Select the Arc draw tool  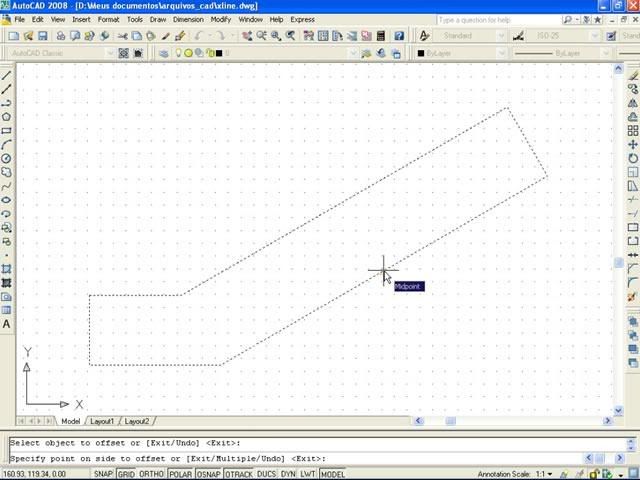[6, 144]
